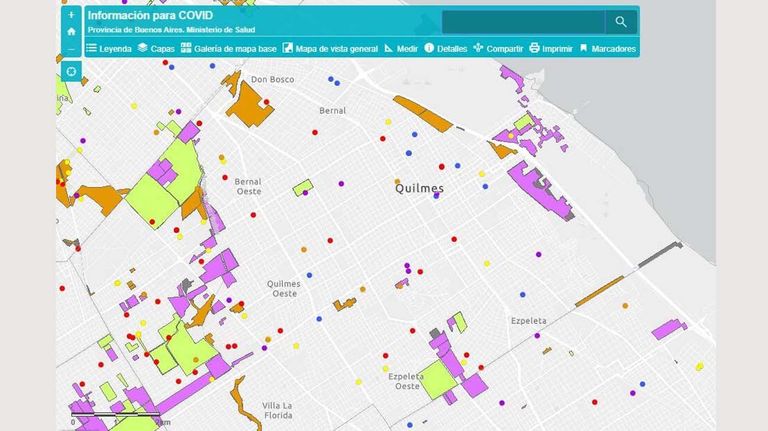
Task: Click the Información para COVID title
Action: point(150,15)
